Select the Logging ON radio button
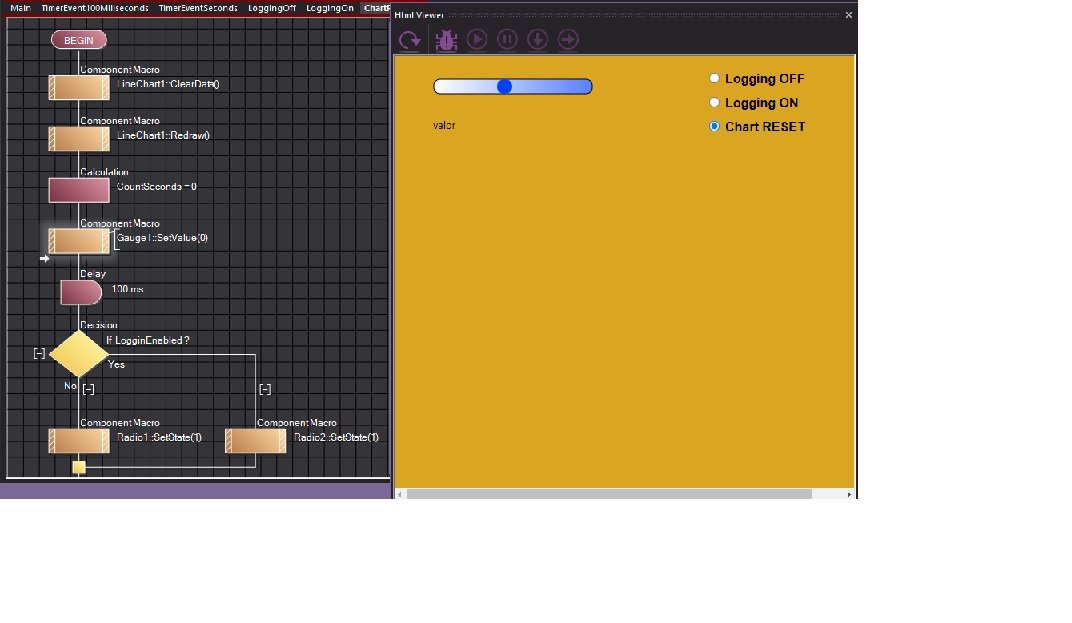 pos(714,103)
